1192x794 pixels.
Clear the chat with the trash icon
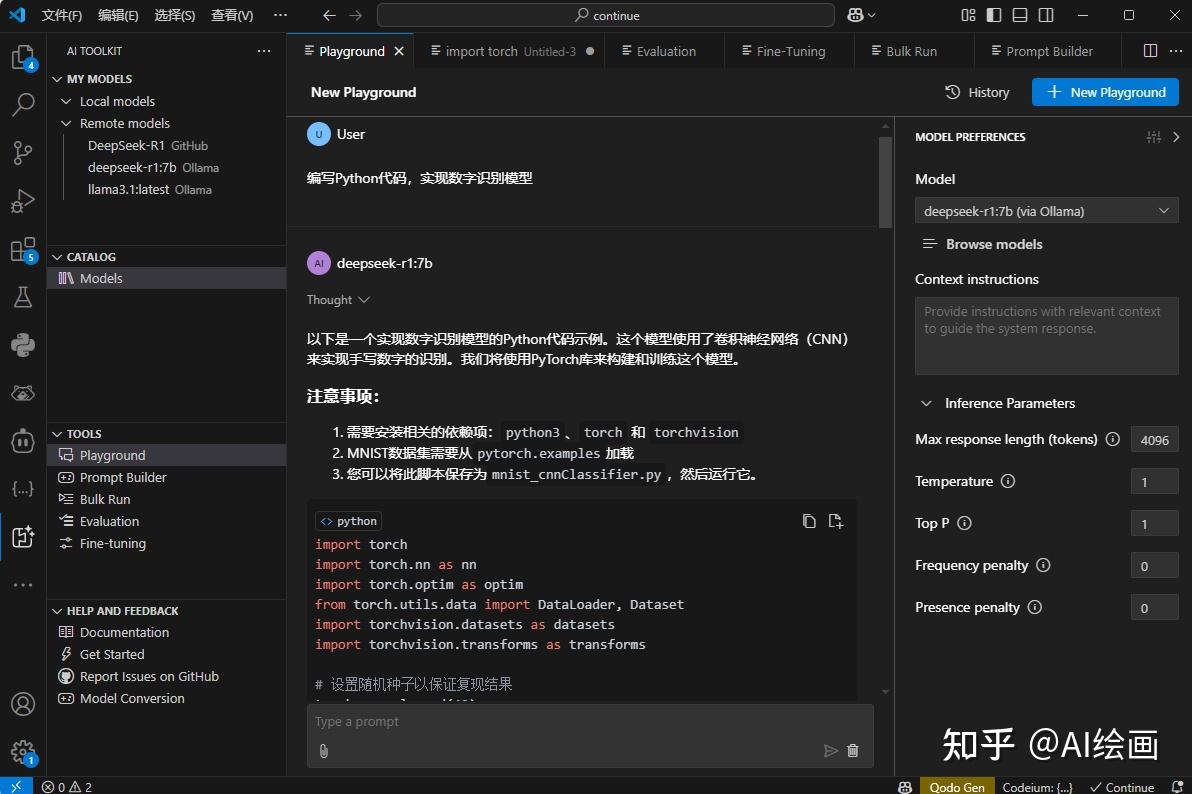pos(854,751)
